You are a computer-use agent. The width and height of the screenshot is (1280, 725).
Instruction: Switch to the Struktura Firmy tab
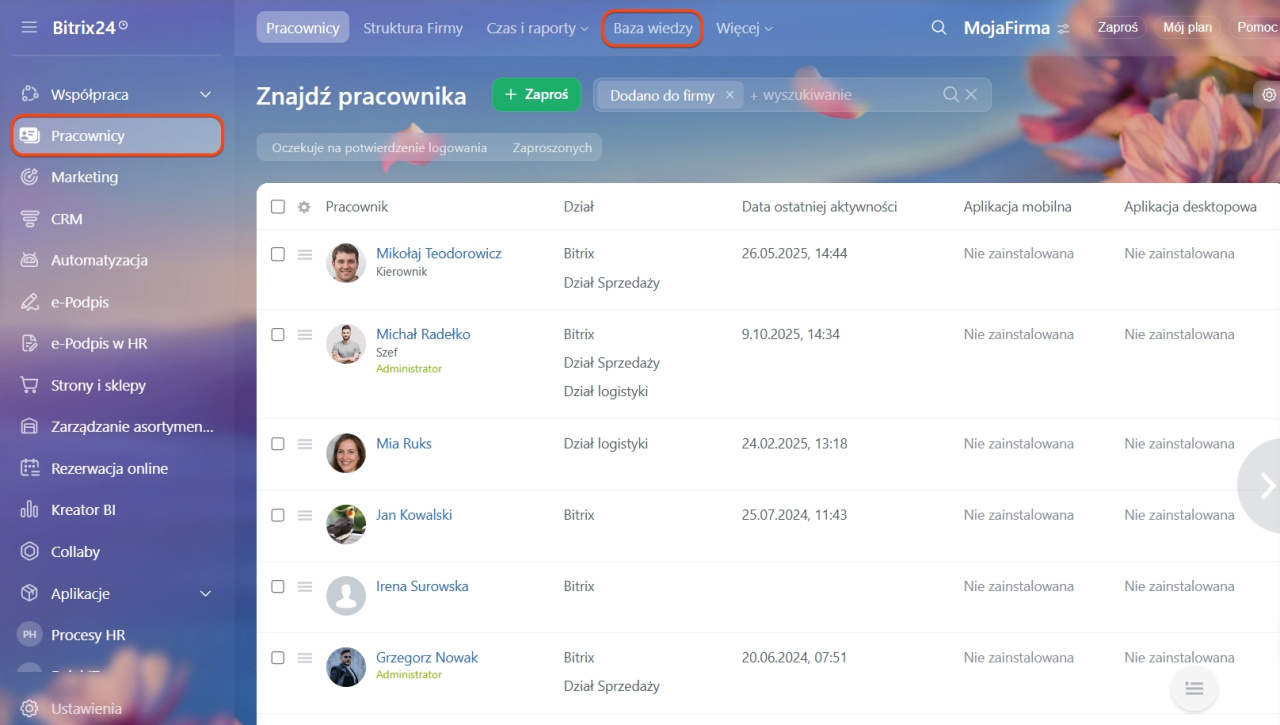pyautogui.click(x=413, y=28)
